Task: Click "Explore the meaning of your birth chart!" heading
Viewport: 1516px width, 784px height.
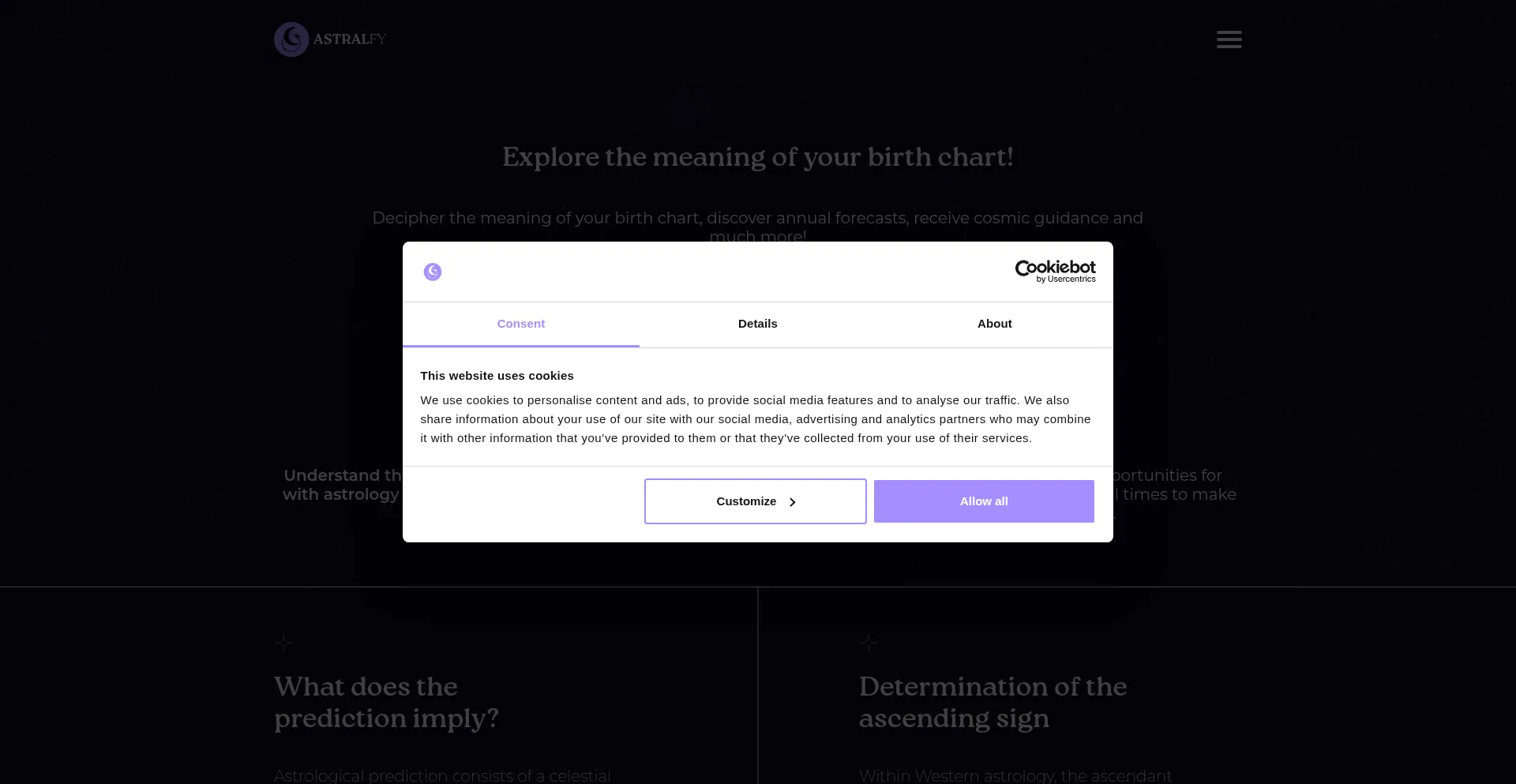Action: 758,157
